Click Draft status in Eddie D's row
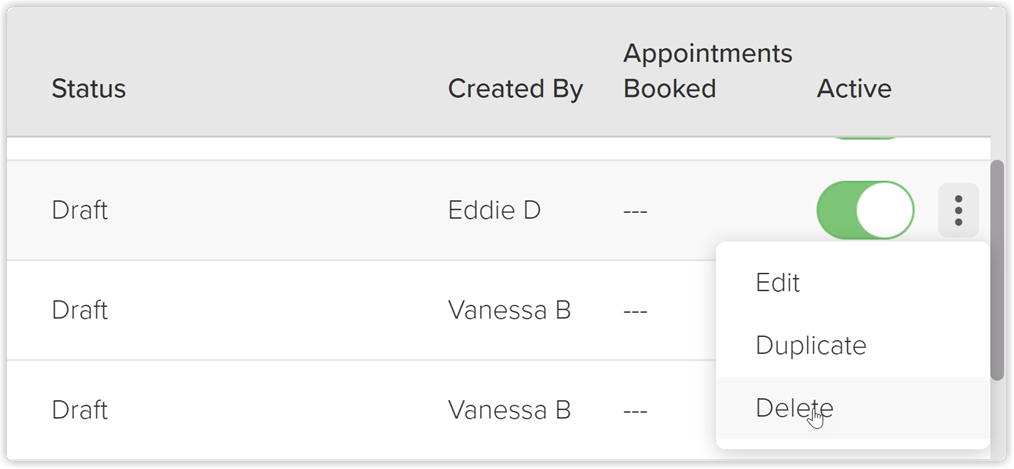 (80, 210)
